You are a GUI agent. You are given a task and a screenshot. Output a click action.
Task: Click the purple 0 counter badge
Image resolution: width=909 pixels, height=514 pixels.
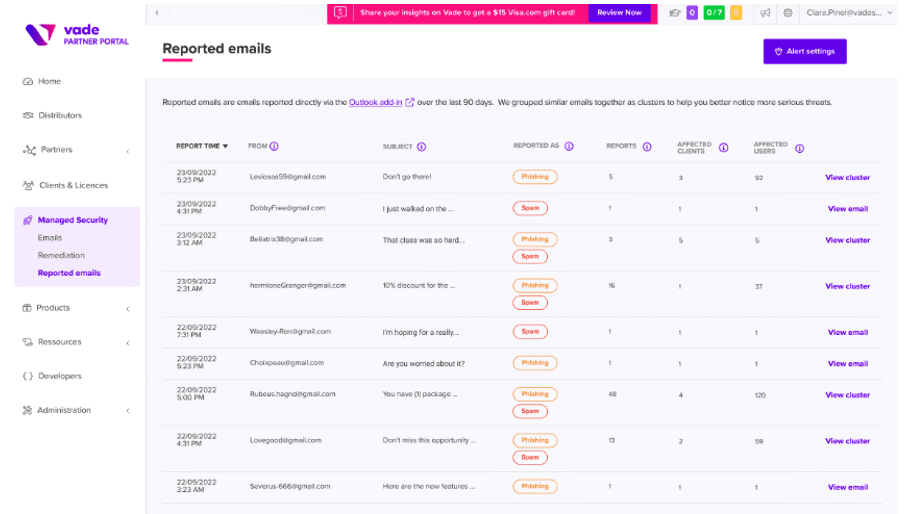click(692, 13)
